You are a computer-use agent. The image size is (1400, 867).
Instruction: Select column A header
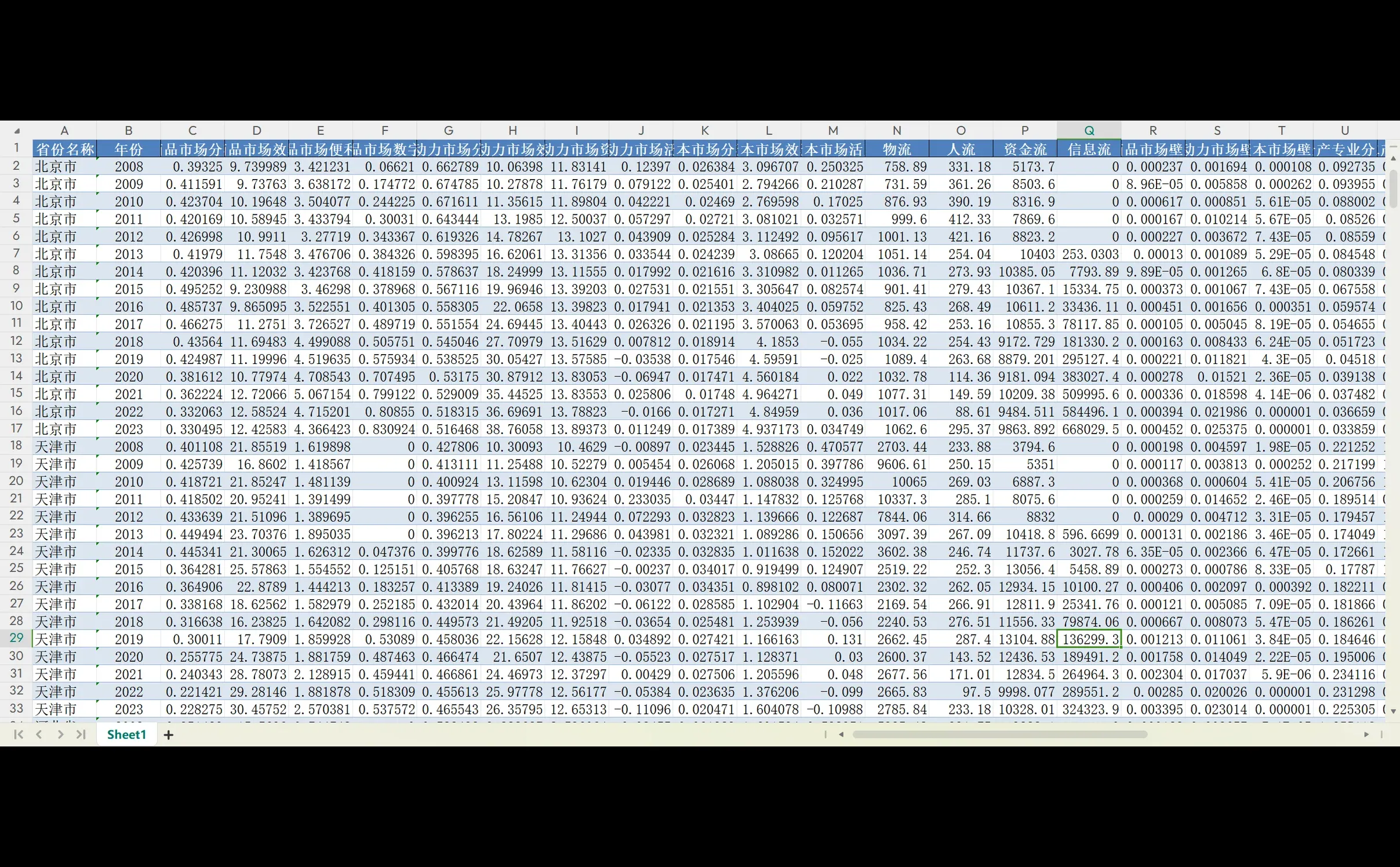tap(64, 130)
